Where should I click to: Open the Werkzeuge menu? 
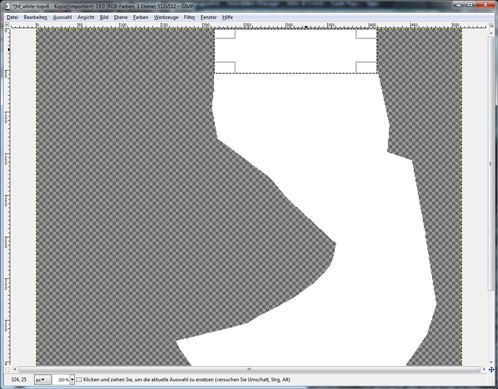pyautogui.click(x=166, y=17)
